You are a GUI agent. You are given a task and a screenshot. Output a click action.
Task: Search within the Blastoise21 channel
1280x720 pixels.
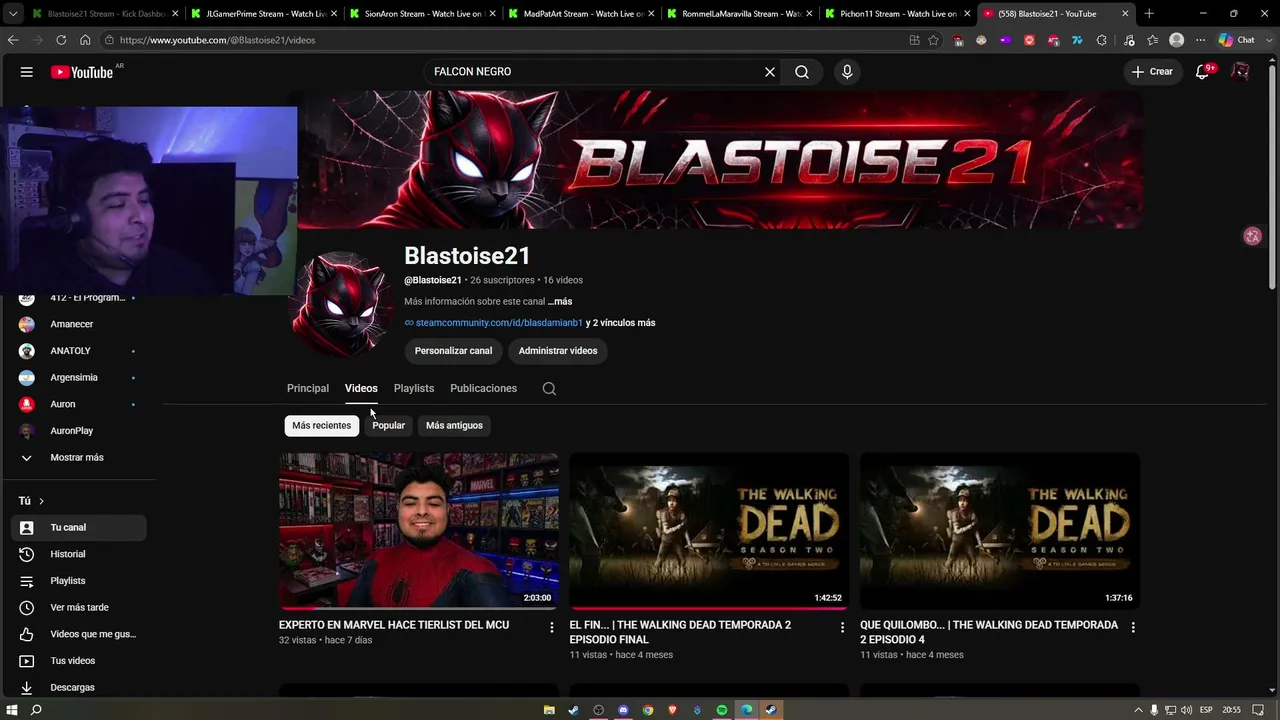click(549, 388)
